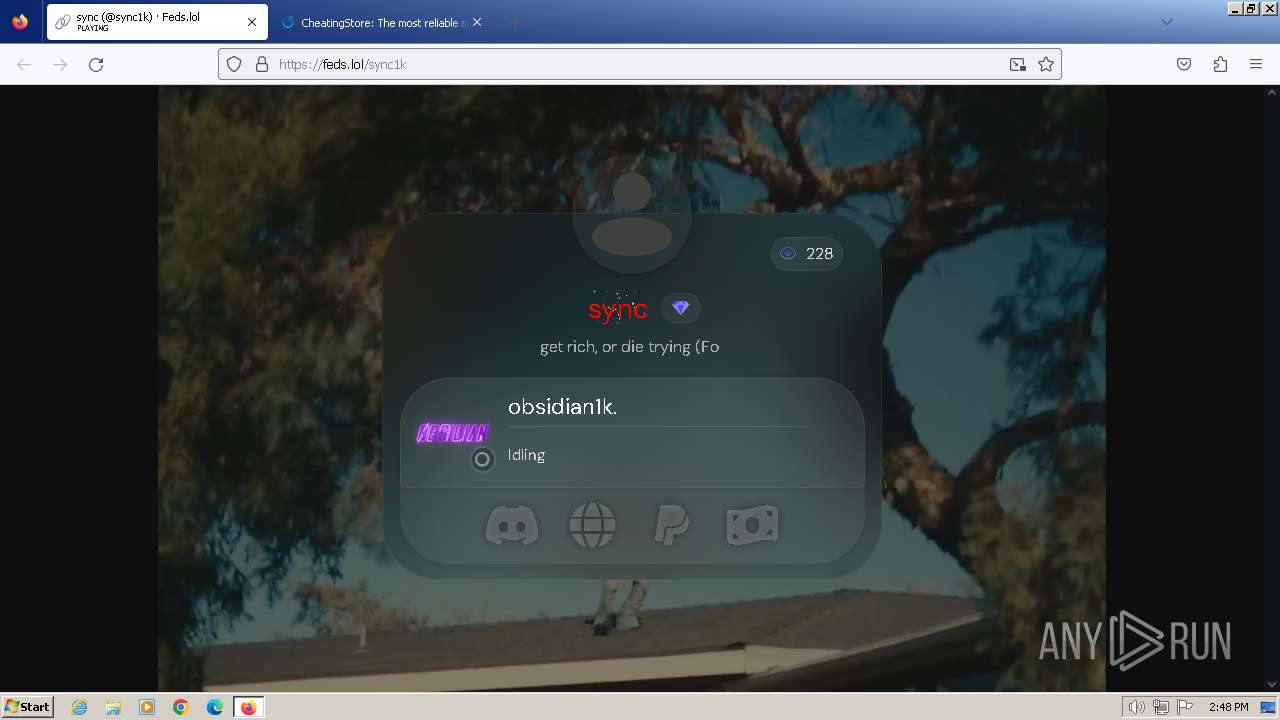
Task: Open the Firefox application menu
Action: 1256,64
